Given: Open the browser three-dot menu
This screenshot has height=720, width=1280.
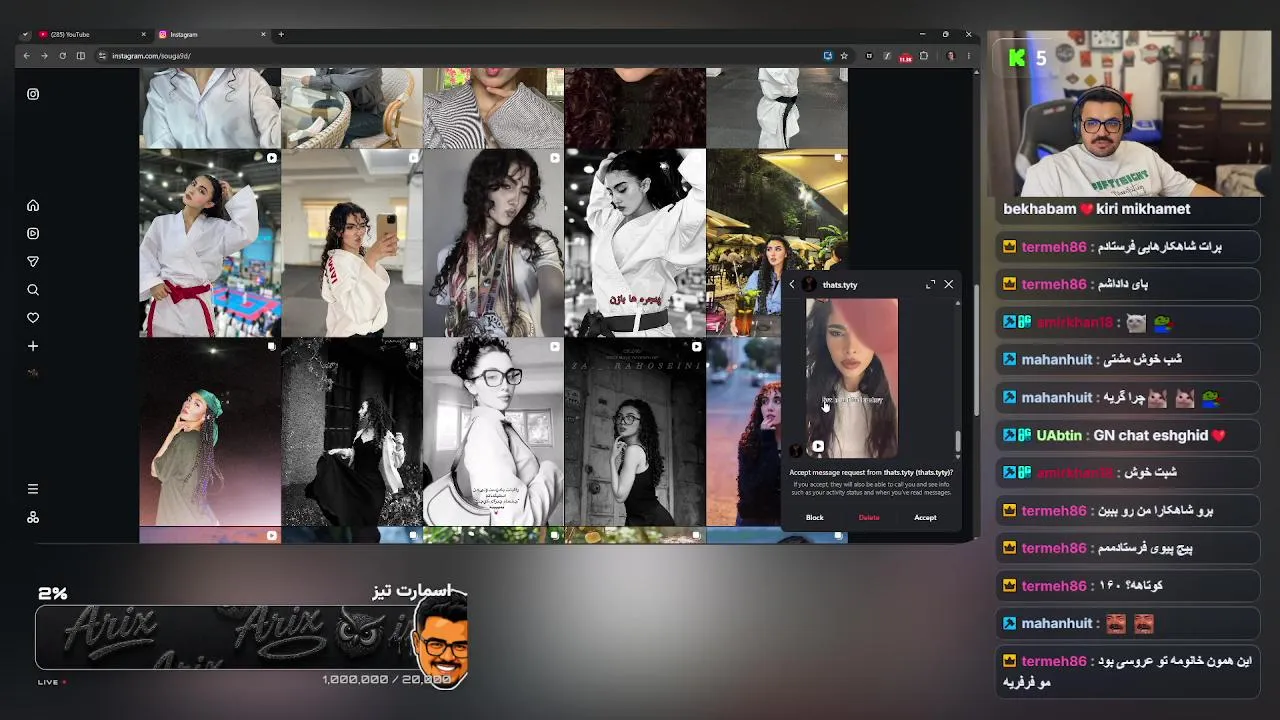Looking at the screenshot, I should (x=968, y=56).
